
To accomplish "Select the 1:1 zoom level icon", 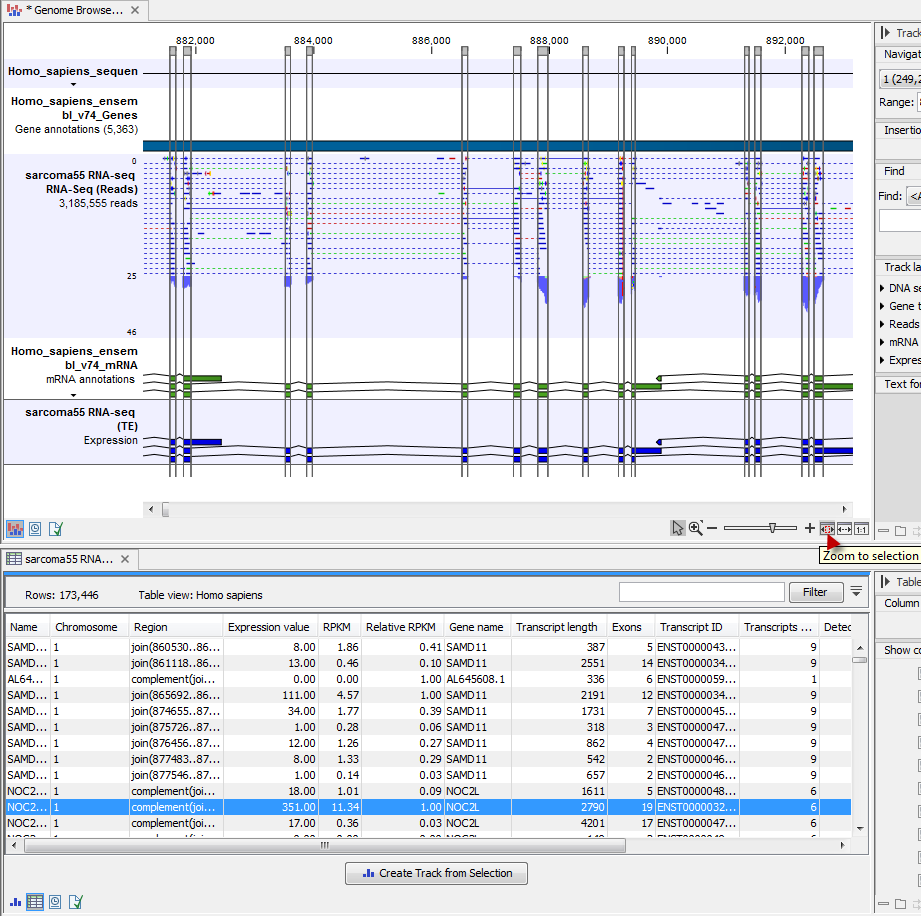I will click(861, 529).
